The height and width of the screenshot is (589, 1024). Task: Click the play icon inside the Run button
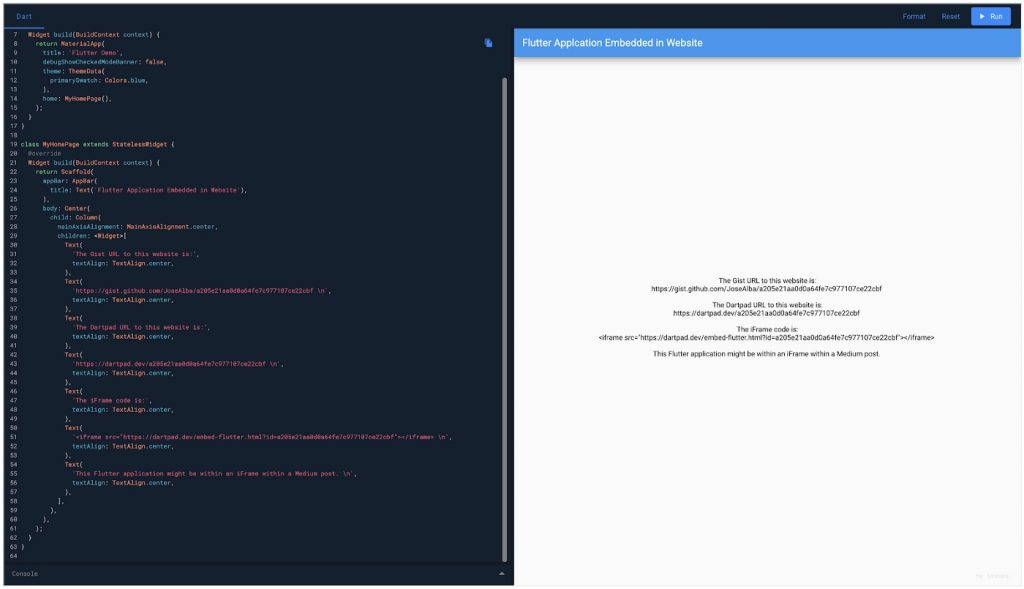click(983, 16)
